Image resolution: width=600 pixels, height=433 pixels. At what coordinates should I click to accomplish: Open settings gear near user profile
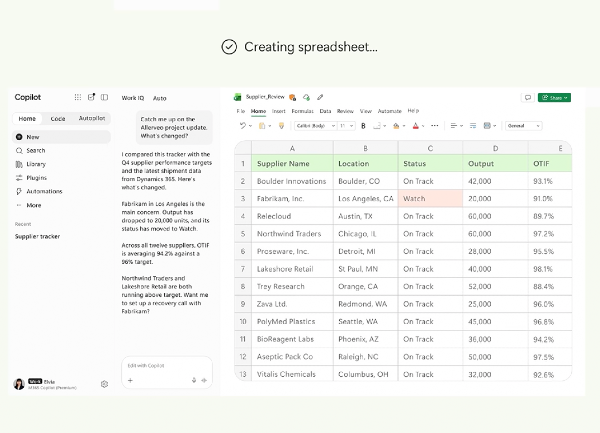tap(104, 384)
